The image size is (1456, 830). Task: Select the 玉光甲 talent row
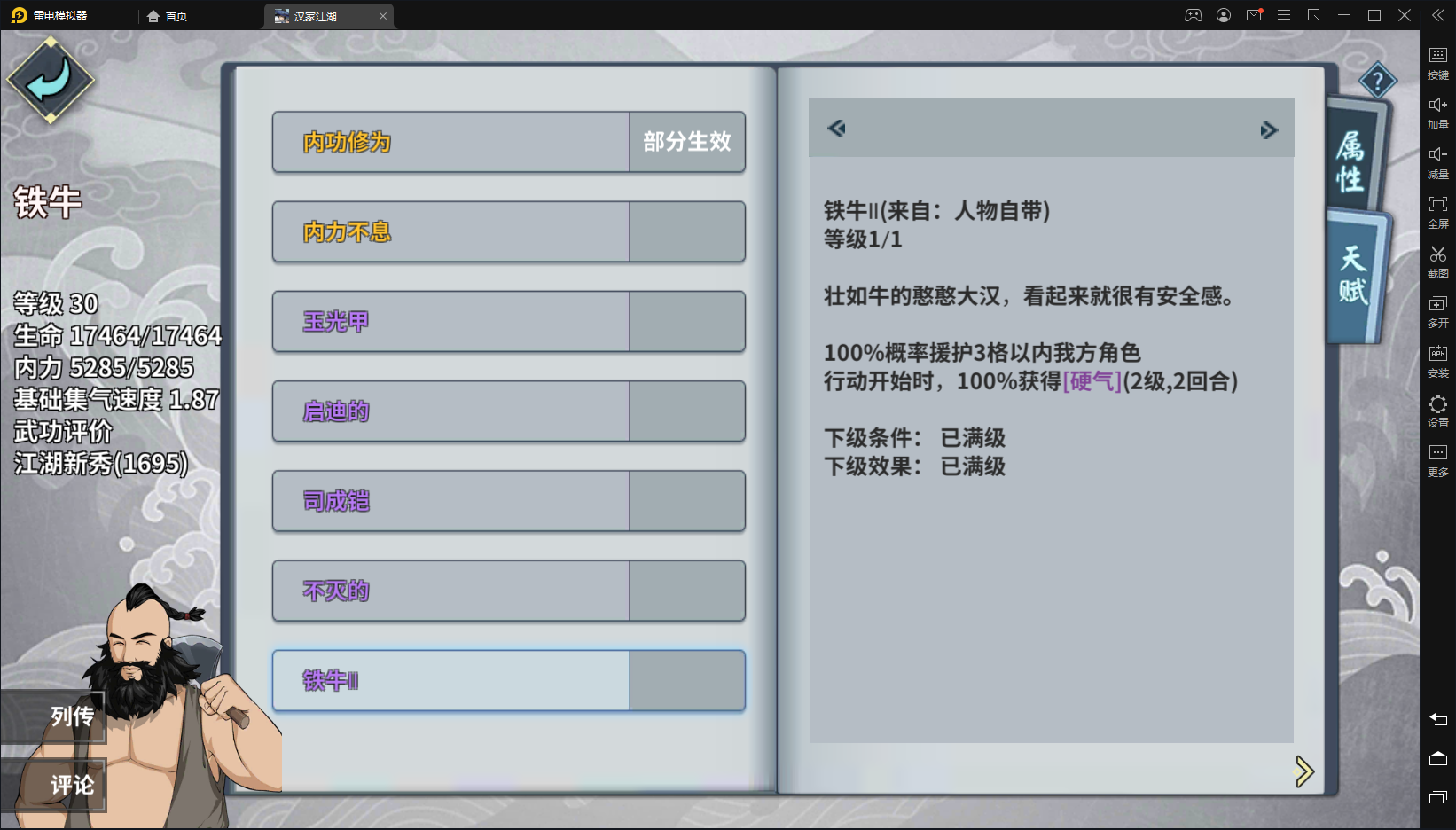click(x=508, y=321)
